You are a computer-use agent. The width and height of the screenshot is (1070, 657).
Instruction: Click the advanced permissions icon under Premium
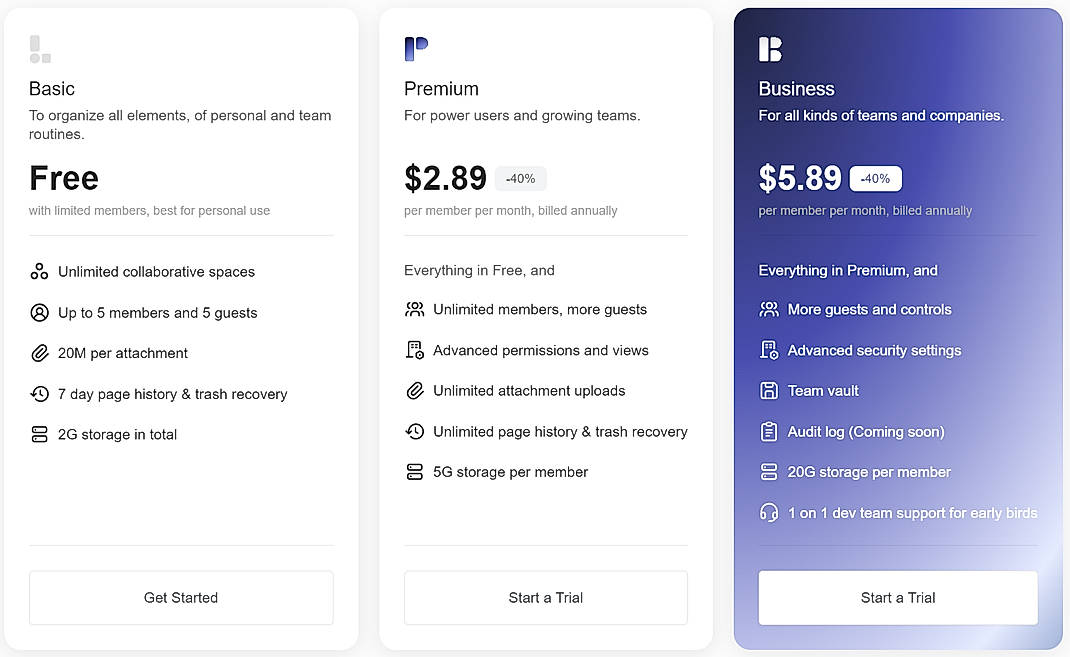click(x=415, y=350)
